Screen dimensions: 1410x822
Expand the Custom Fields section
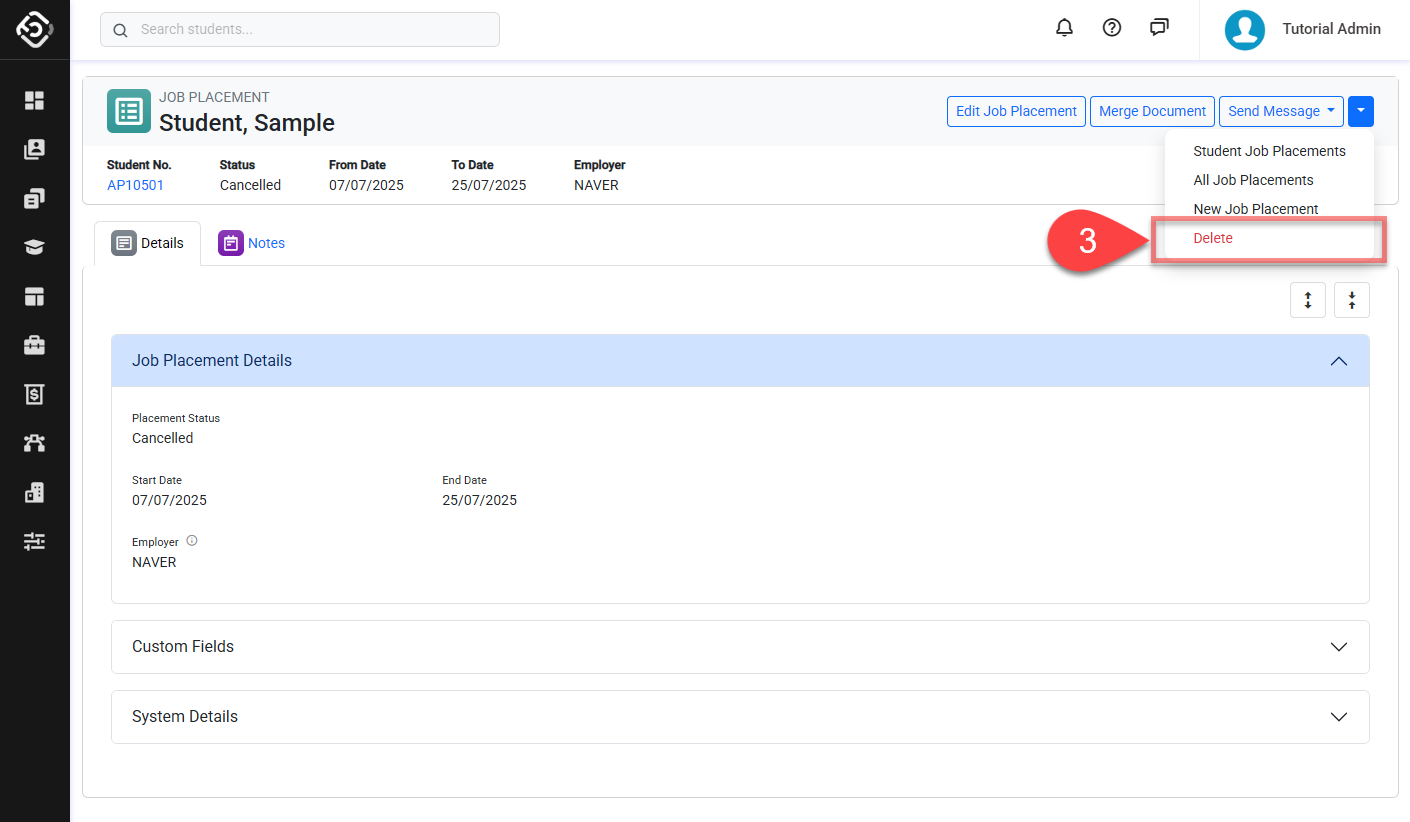1338,647
